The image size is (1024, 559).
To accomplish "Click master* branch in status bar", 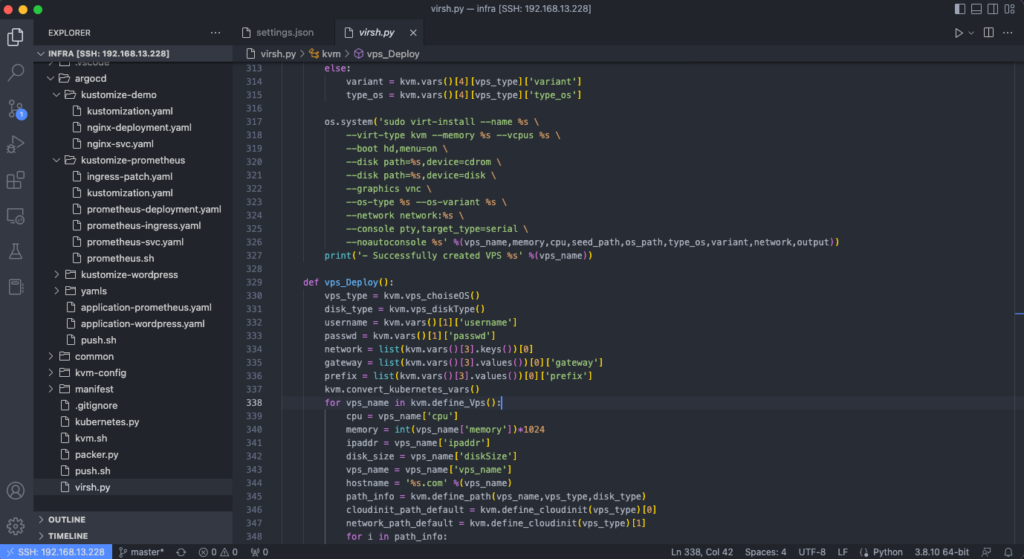I will 142,552.
